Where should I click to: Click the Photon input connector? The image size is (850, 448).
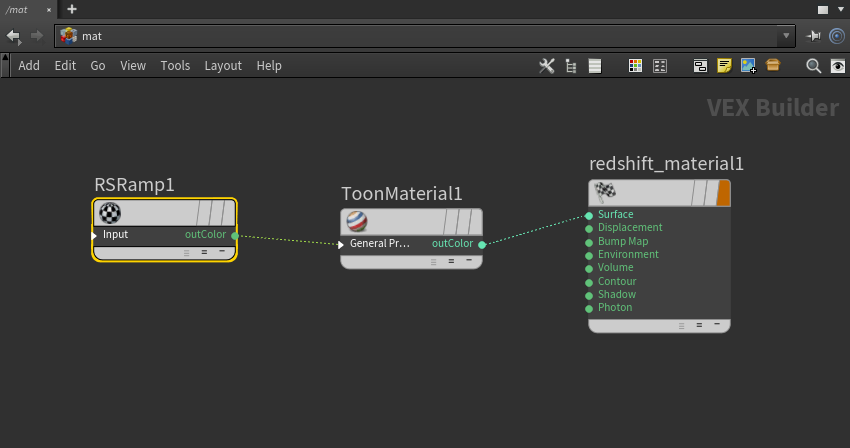[589, 309]
